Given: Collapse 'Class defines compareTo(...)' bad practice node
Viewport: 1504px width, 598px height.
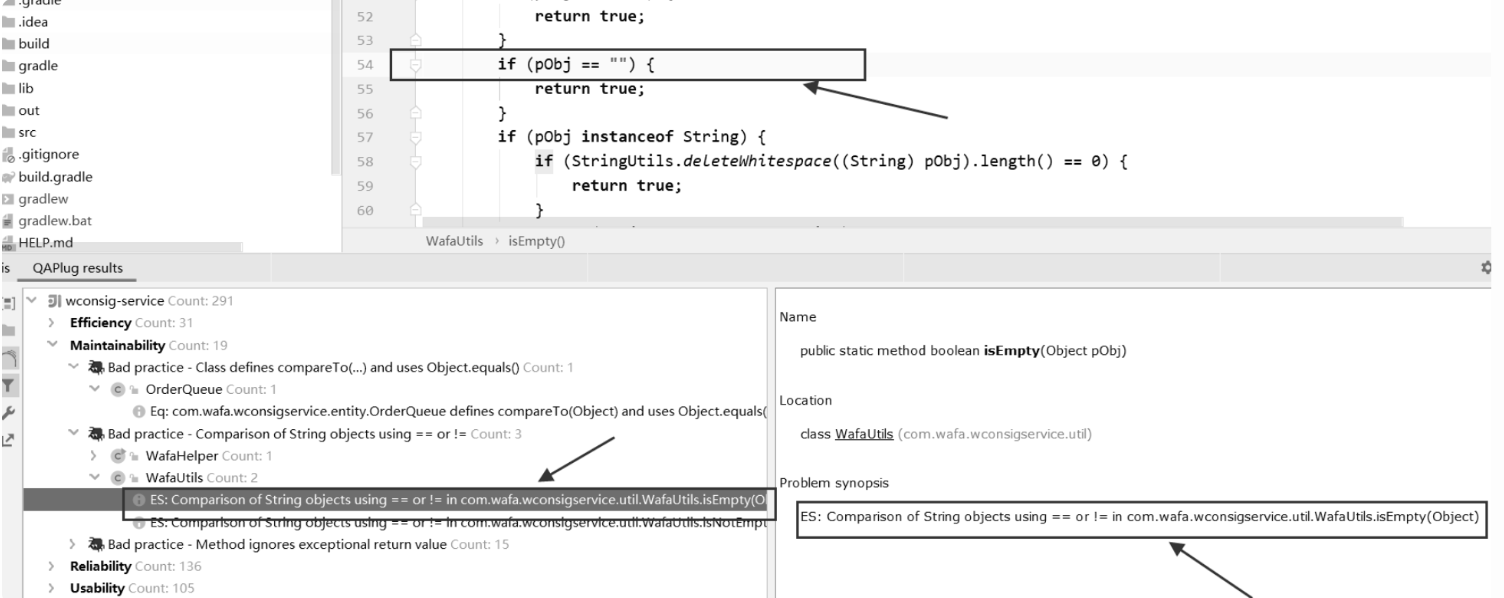Looking at the screenshot, I should (x=75, y=367).
